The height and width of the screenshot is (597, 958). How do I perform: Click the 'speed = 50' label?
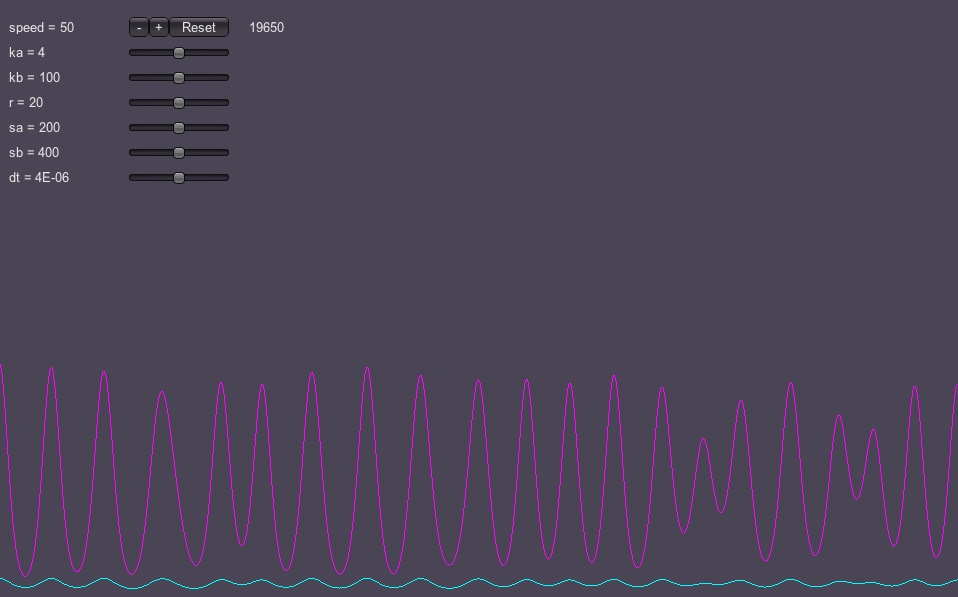click(x=42, y=27)
